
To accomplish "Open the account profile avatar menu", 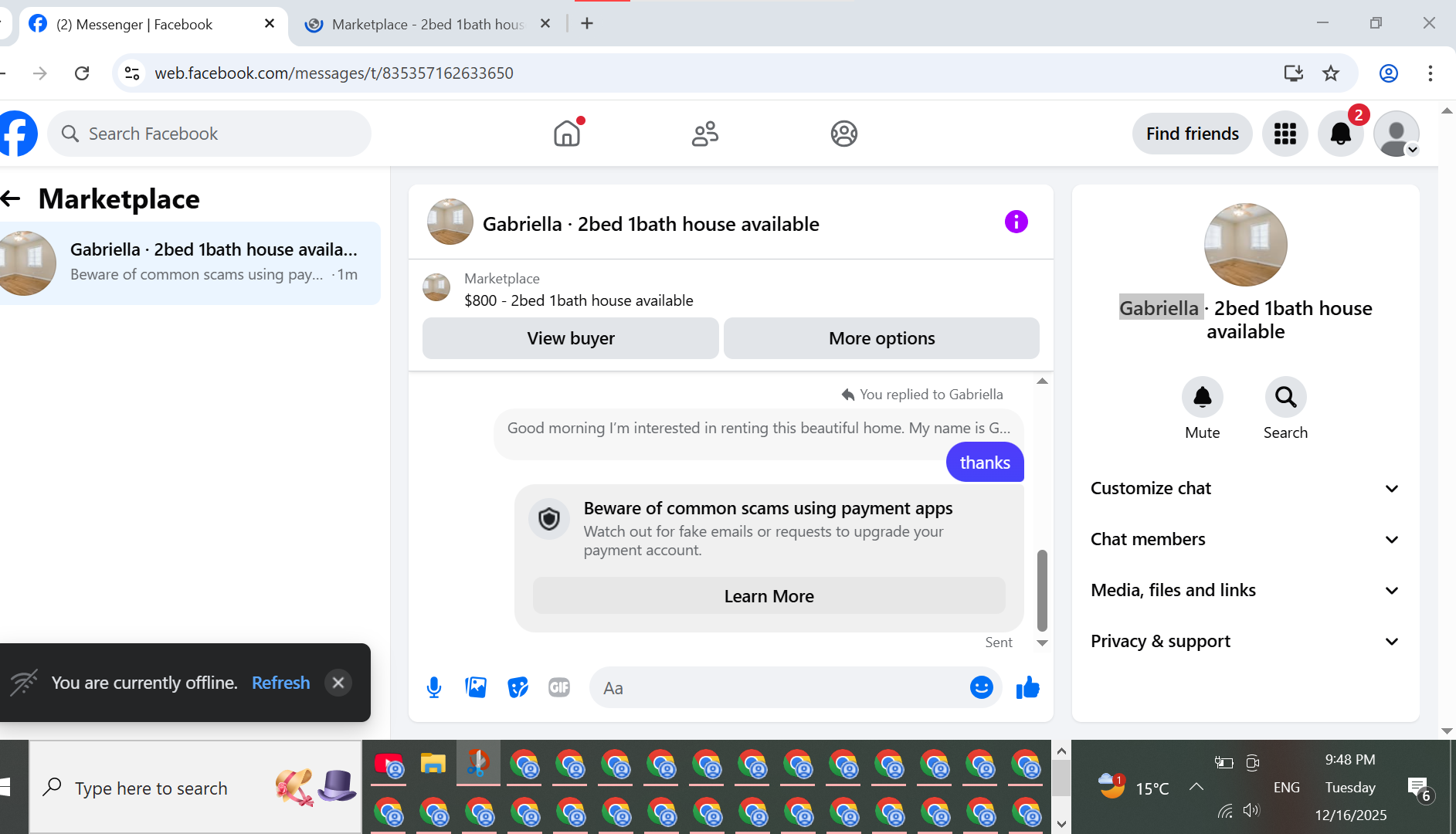I will tap(1397, 134).
